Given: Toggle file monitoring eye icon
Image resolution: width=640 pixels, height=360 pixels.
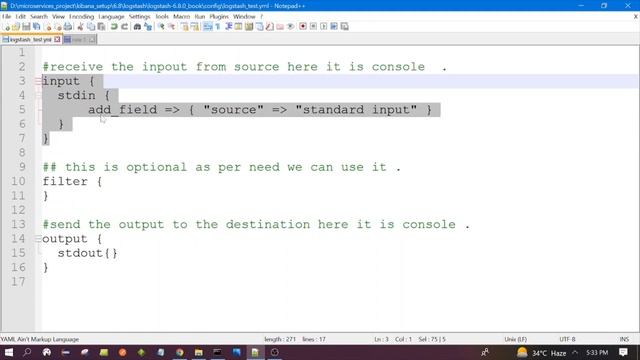Looking at the screenshot, I should 290,27.
